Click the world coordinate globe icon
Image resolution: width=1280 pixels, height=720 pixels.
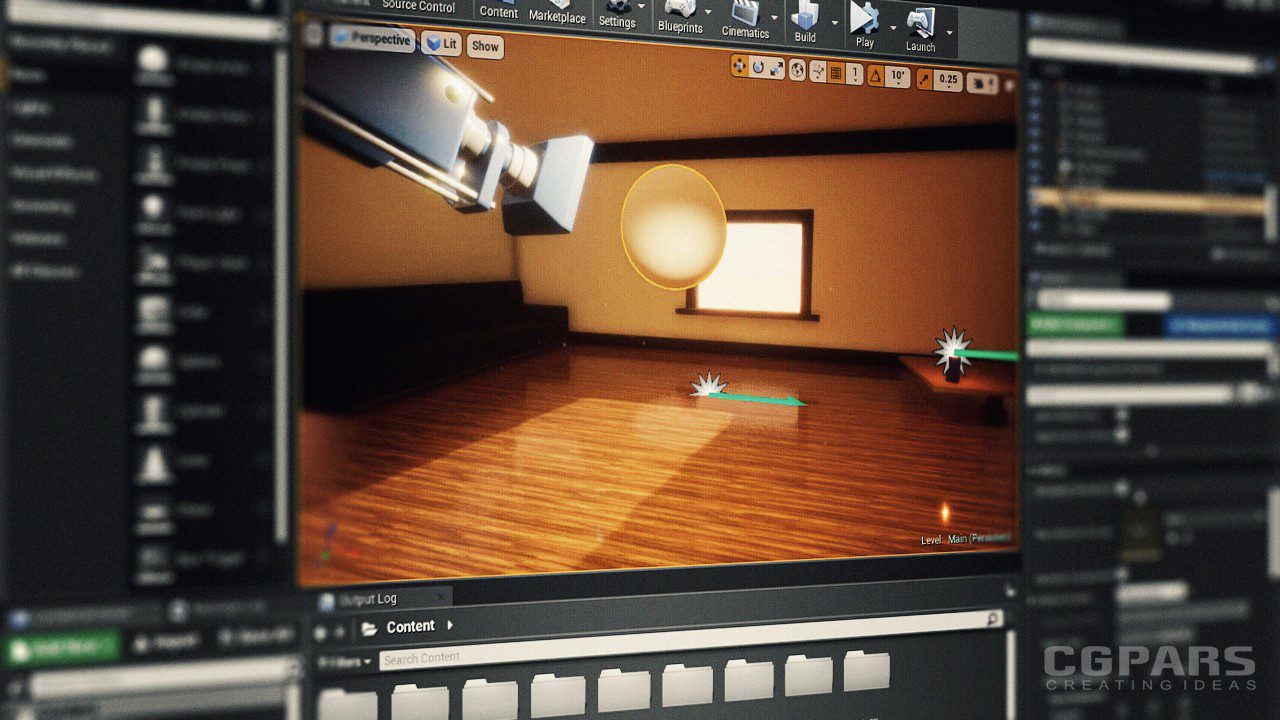797,70
